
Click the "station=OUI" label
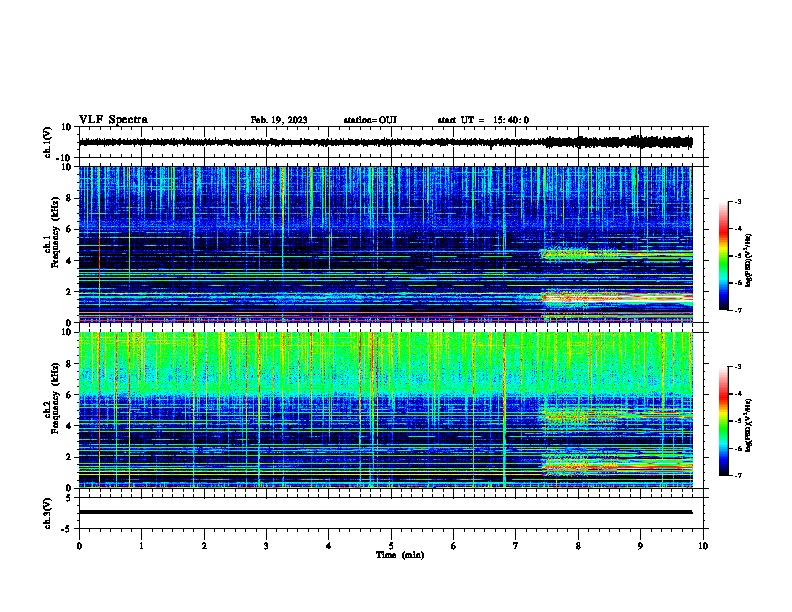pyautogui.click(x=370, y=120)
